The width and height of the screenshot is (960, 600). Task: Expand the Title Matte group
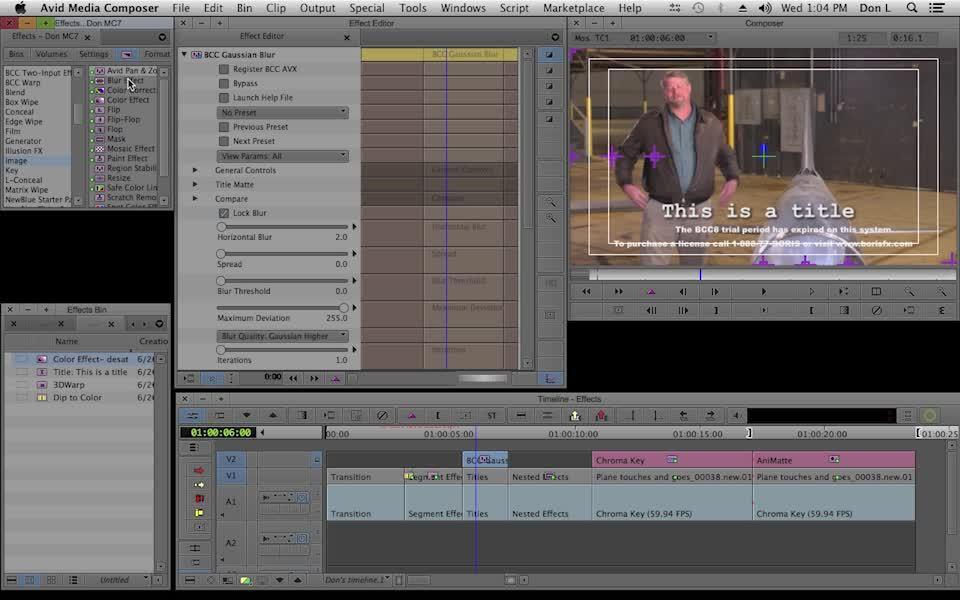click(x=195, y=184)
